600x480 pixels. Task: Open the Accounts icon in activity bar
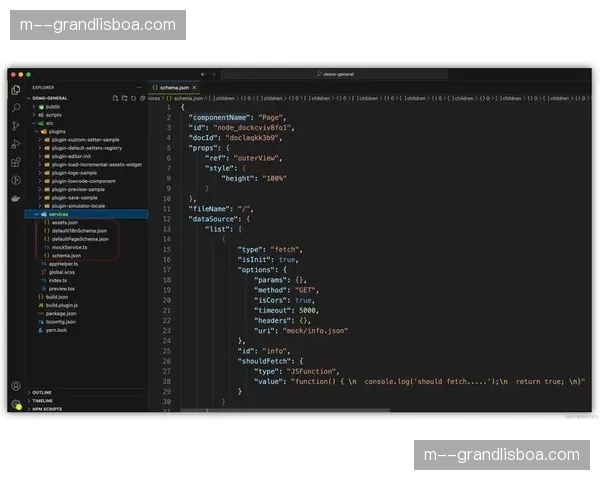[15, 386]
